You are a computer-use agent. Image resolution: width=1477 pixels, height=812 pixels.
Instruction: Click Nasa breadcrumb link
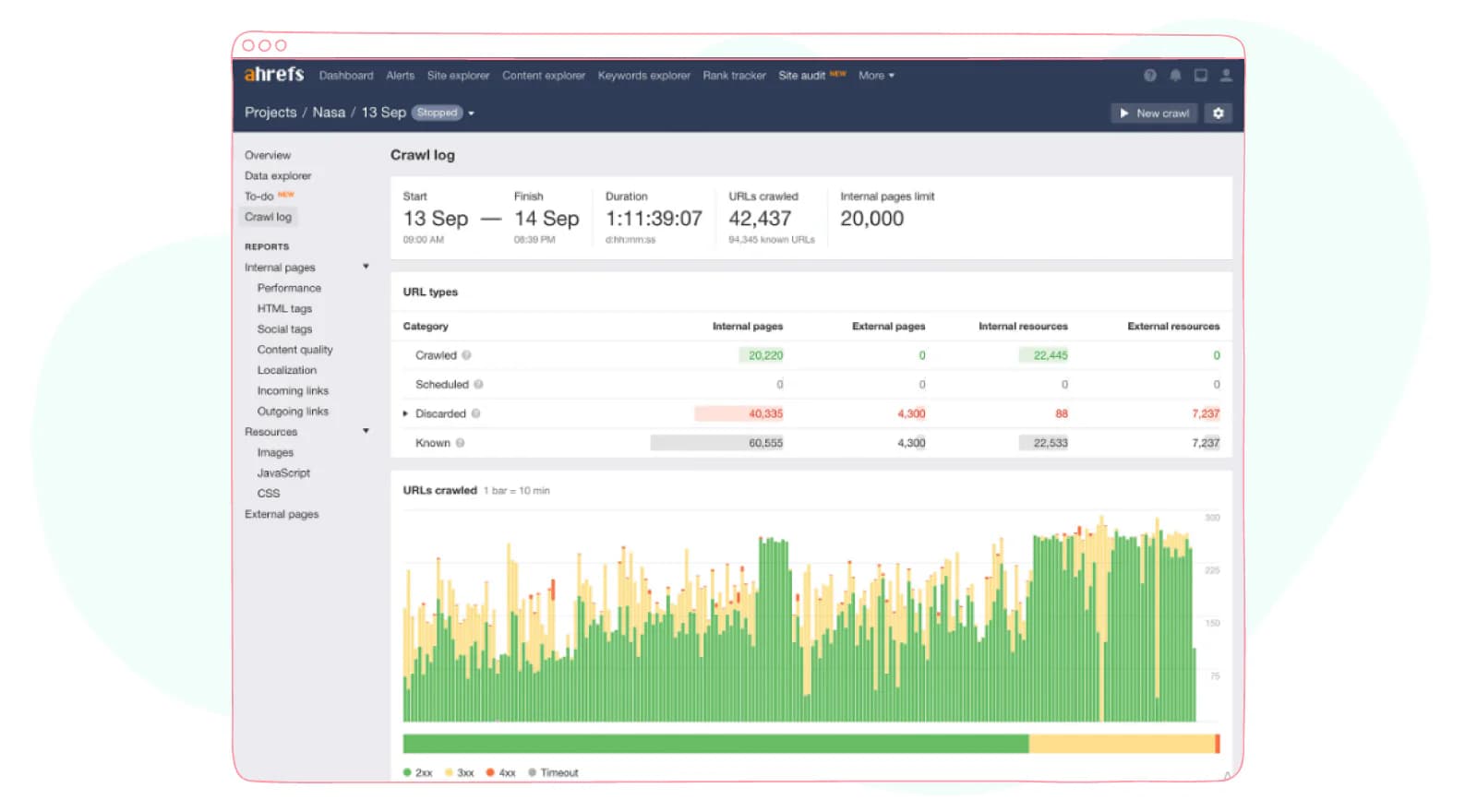(329, 113)
